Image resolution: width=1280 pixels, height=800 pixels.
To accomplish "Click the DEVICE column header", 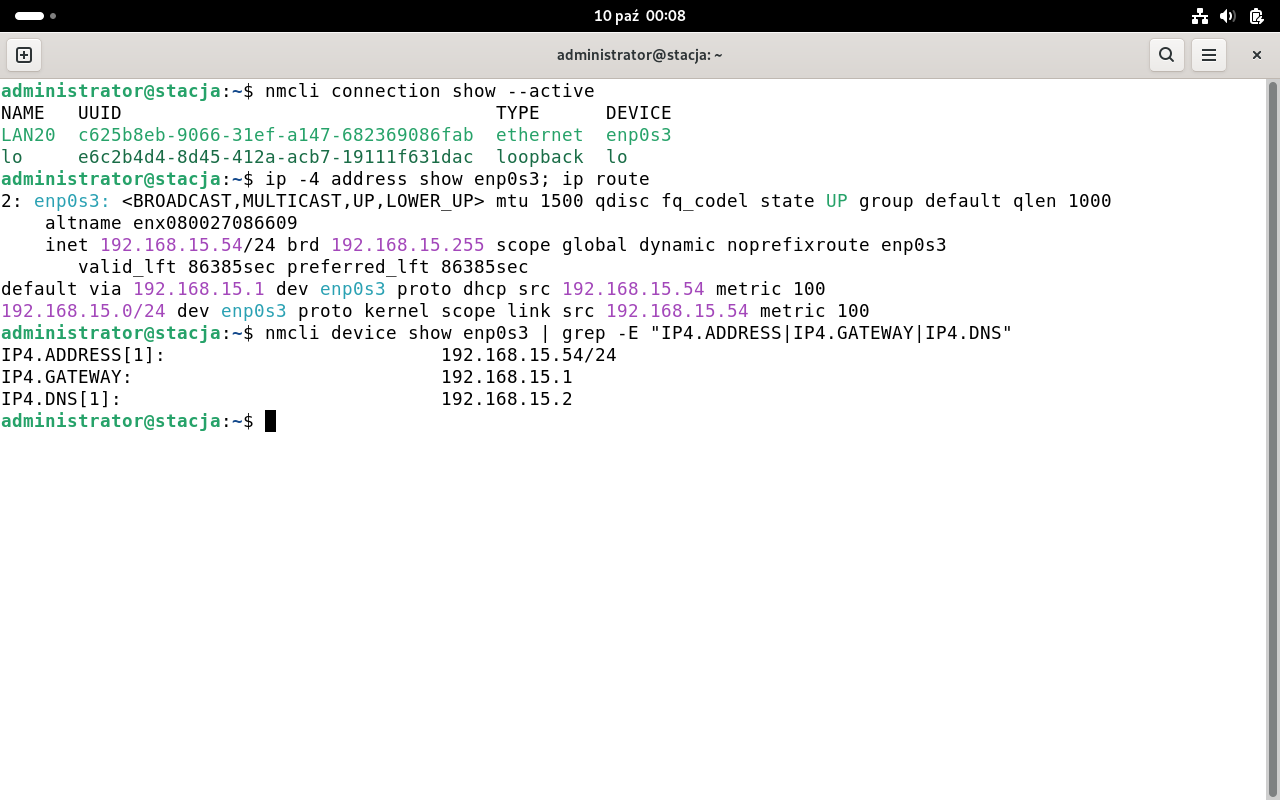I will click(639, 113).
